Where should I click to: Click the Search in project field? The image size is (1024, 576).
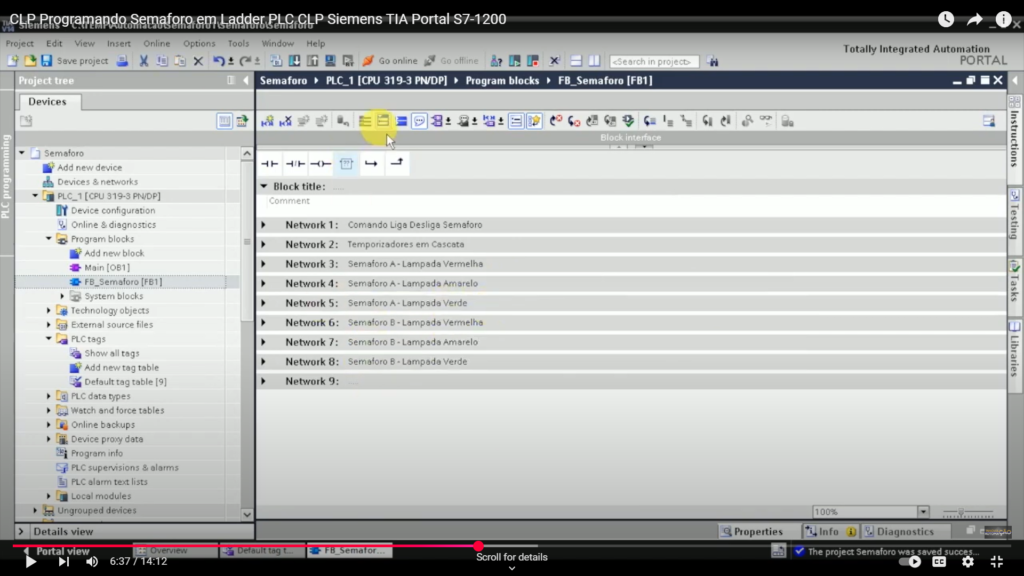(654, 61)
